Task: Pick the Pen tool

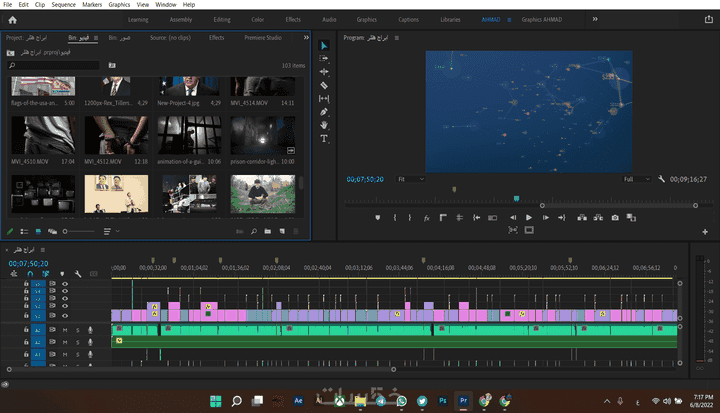Action: point(324,112)
